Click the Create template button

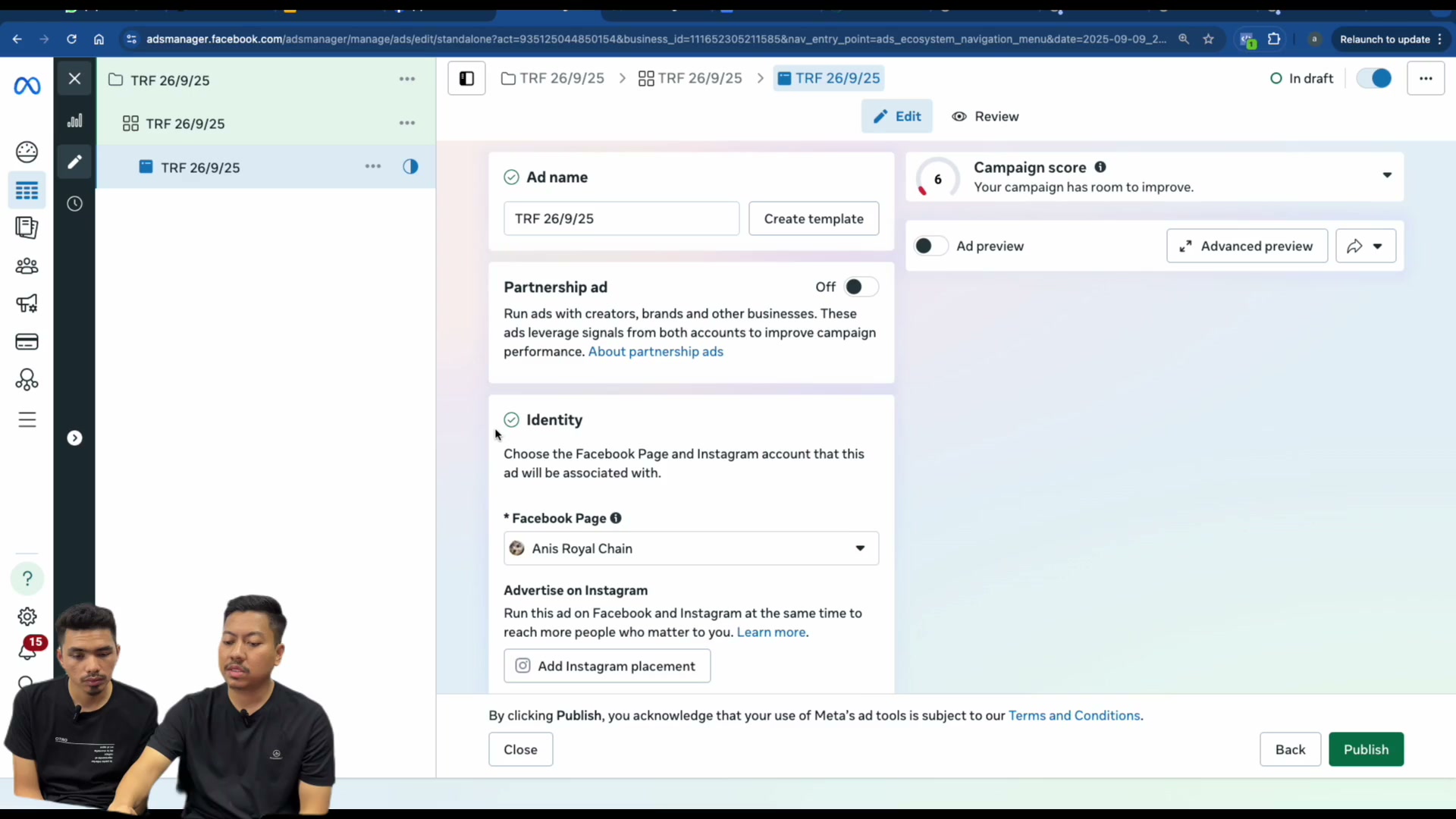coord(814,218)
